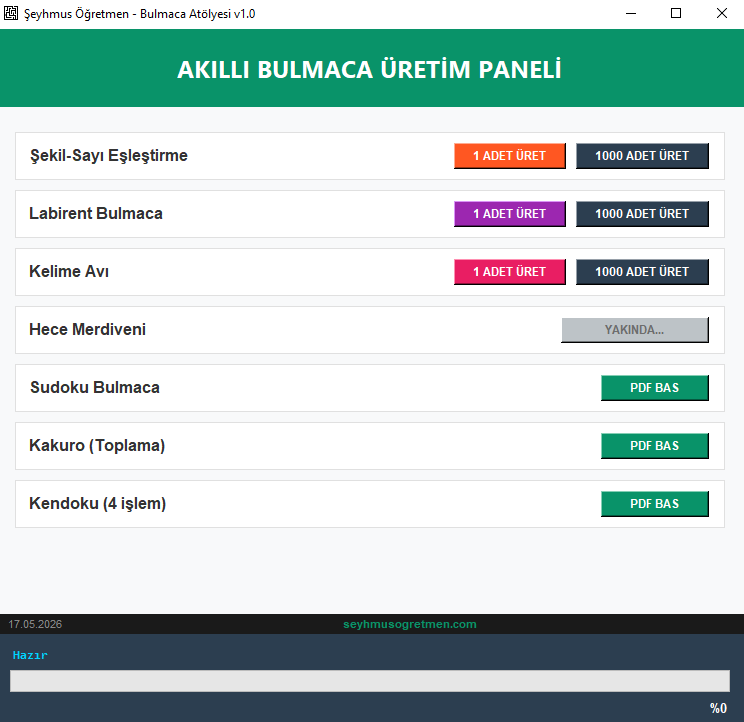Click the Hece Merdiveni label

(87, 329)
